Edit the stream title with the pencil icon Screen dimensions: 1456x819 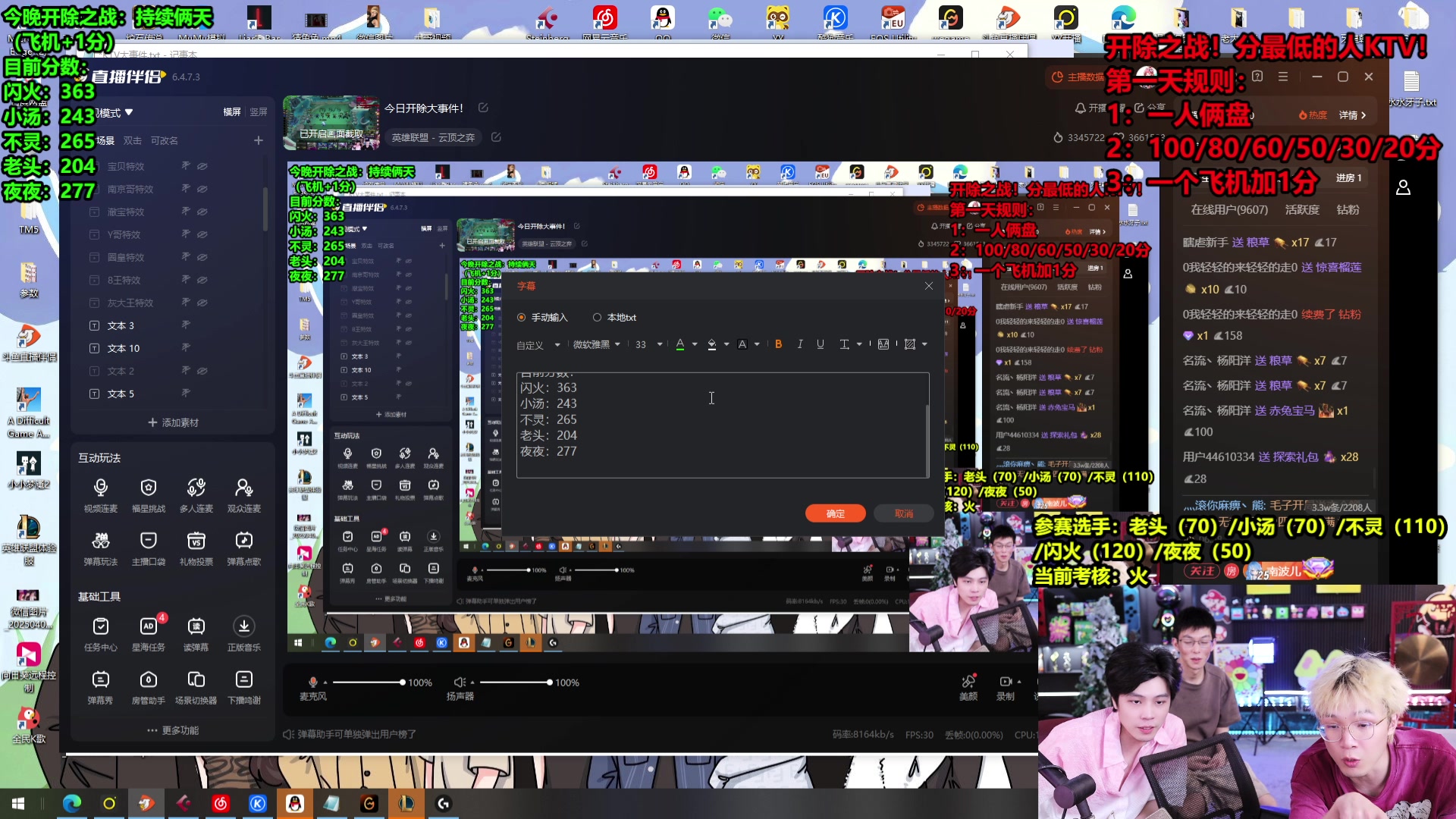pyautogui.click(x=483, y=108)
